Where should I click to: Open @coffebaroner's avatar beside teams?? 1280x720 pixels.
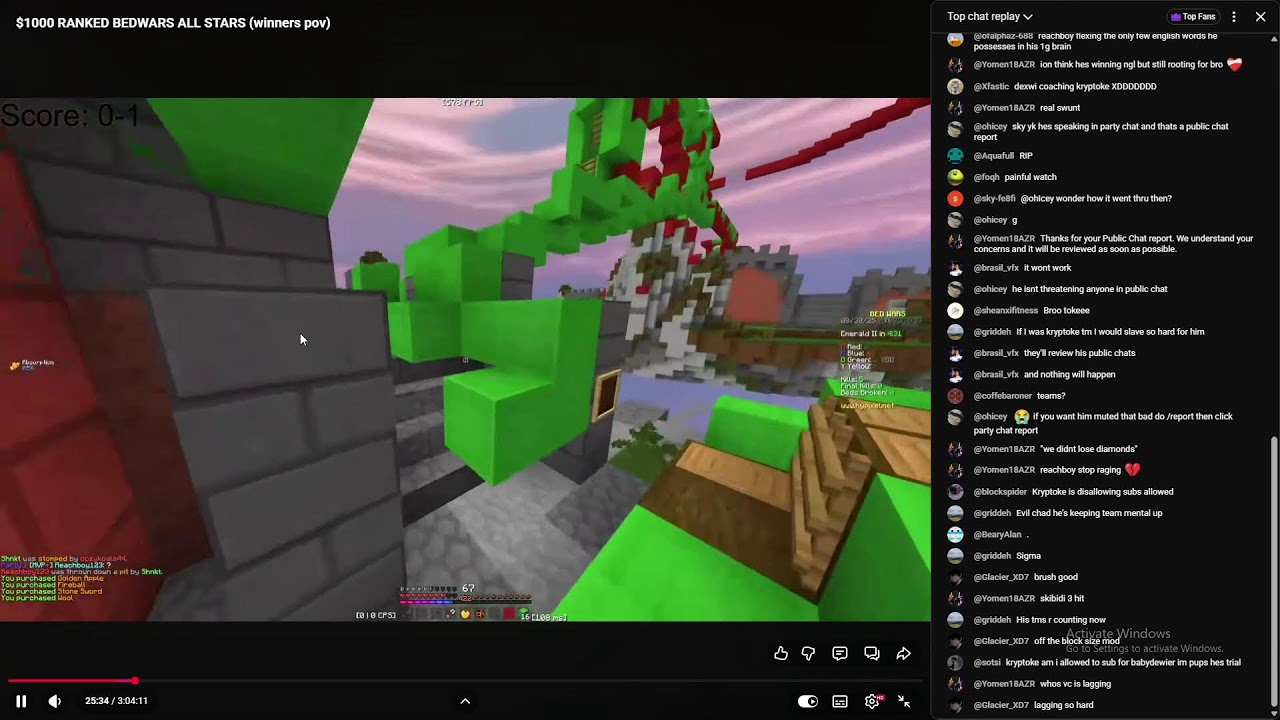(x=955, y=396)
